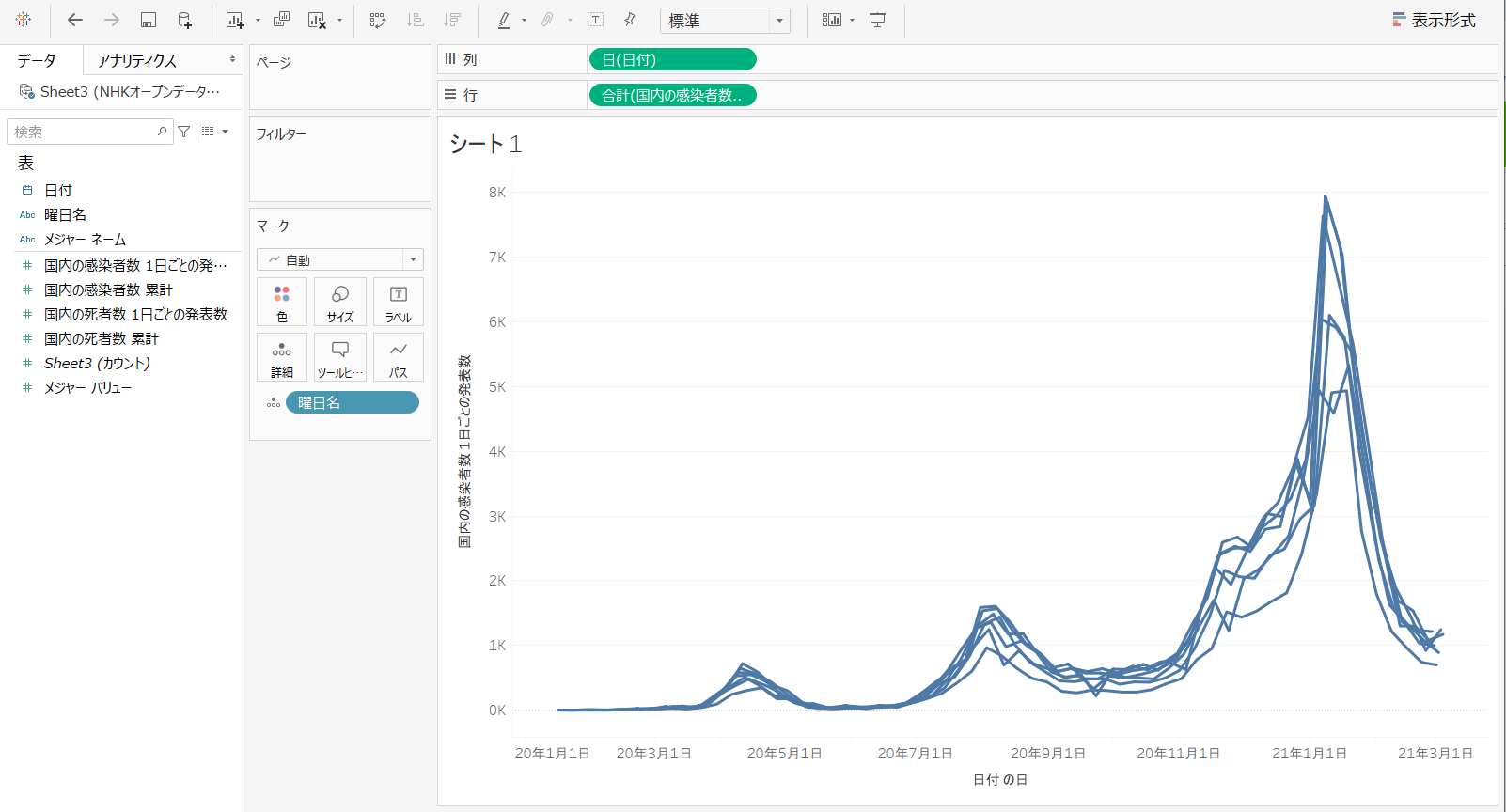Enter presentation mode
1506x812 pixels.
click(x=877, y=20)
